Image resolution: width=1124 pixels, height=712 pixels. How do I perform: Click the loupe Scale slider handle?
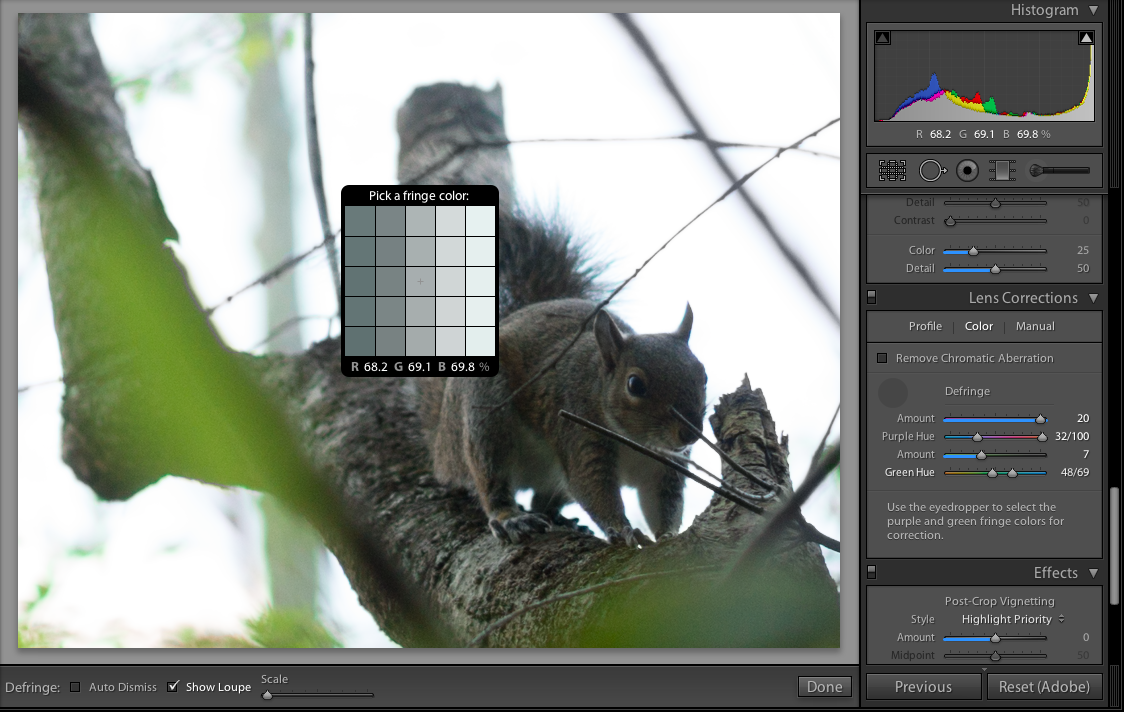pos(267,694)
